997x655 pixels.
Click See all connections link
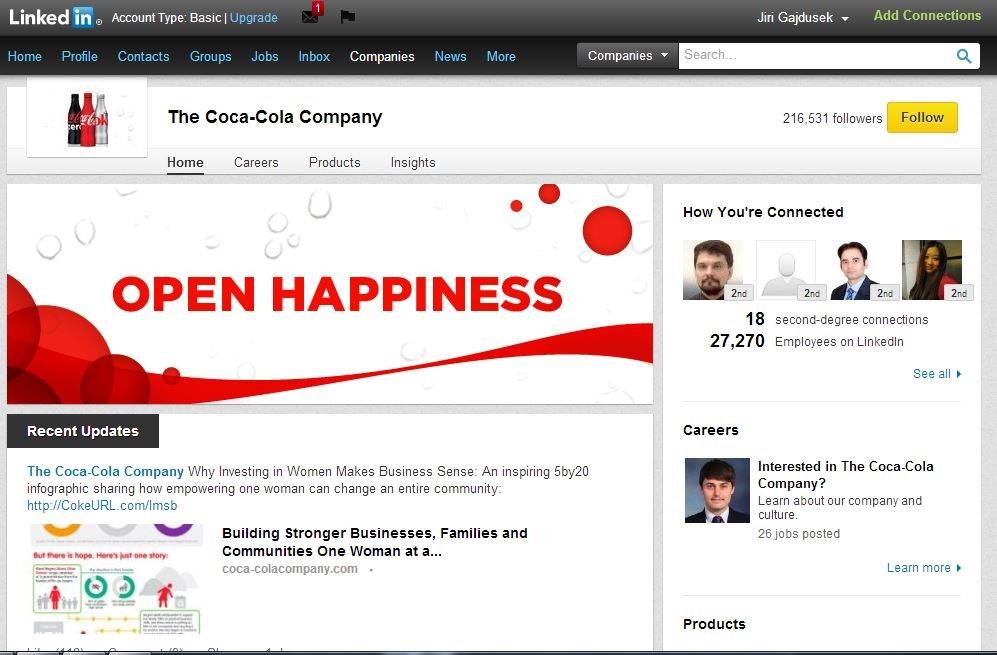[x=937, y=374]
